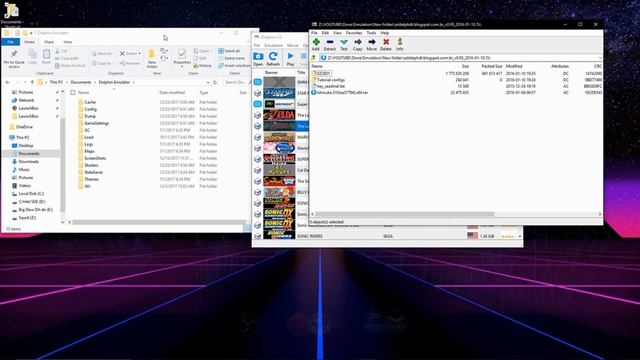Click Documents in the Explorer breadcrumb
Screen dimensions: 640x360
tap(81, 82)
